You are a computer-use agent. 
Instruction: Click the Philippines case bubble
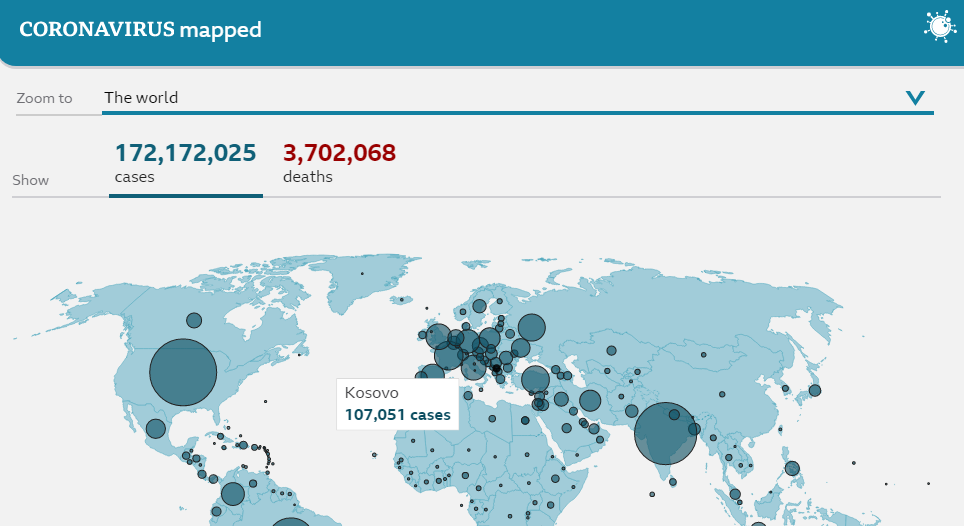coord(792,469)
